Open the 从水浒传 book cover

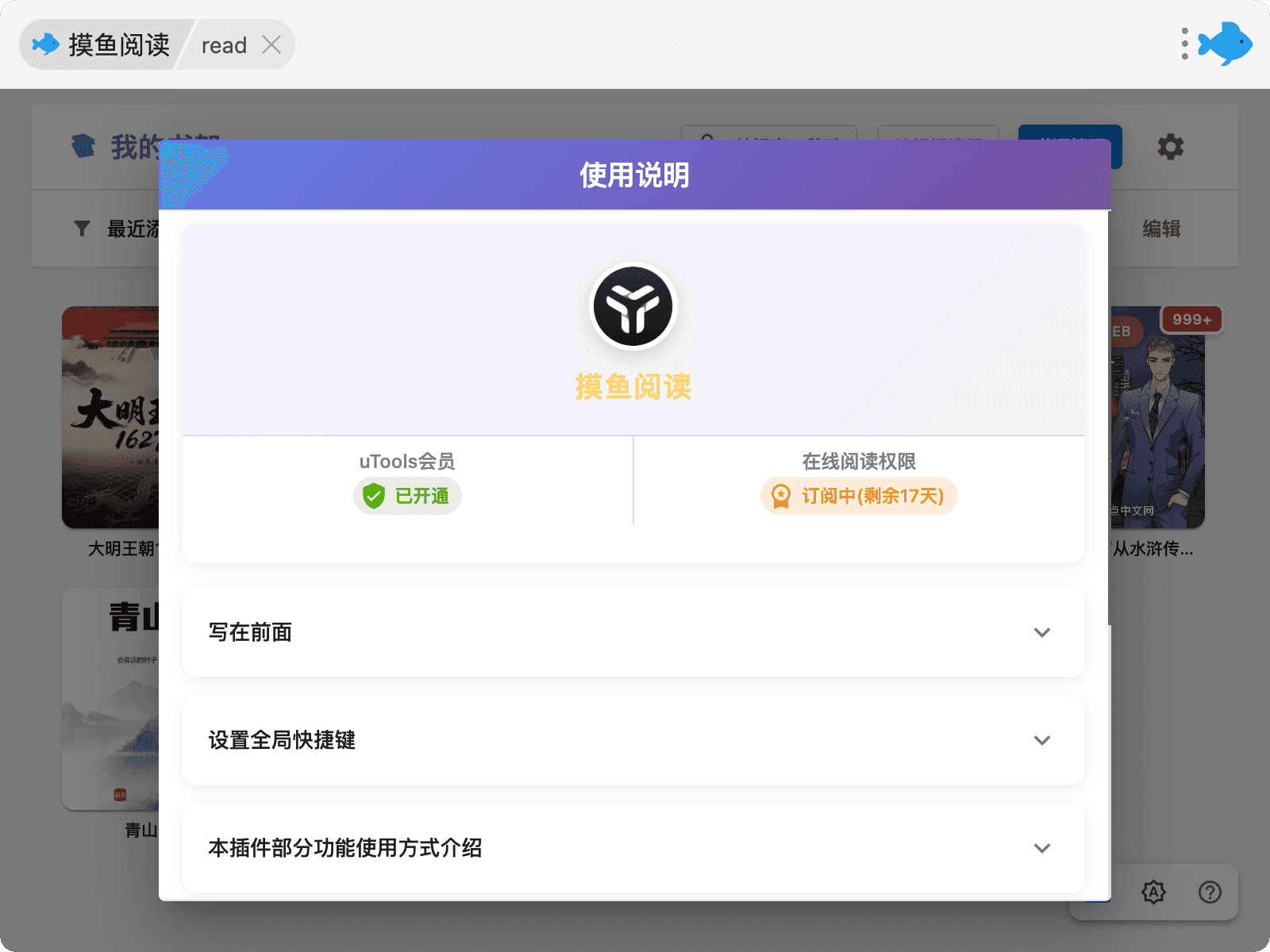click(1157, 416)
